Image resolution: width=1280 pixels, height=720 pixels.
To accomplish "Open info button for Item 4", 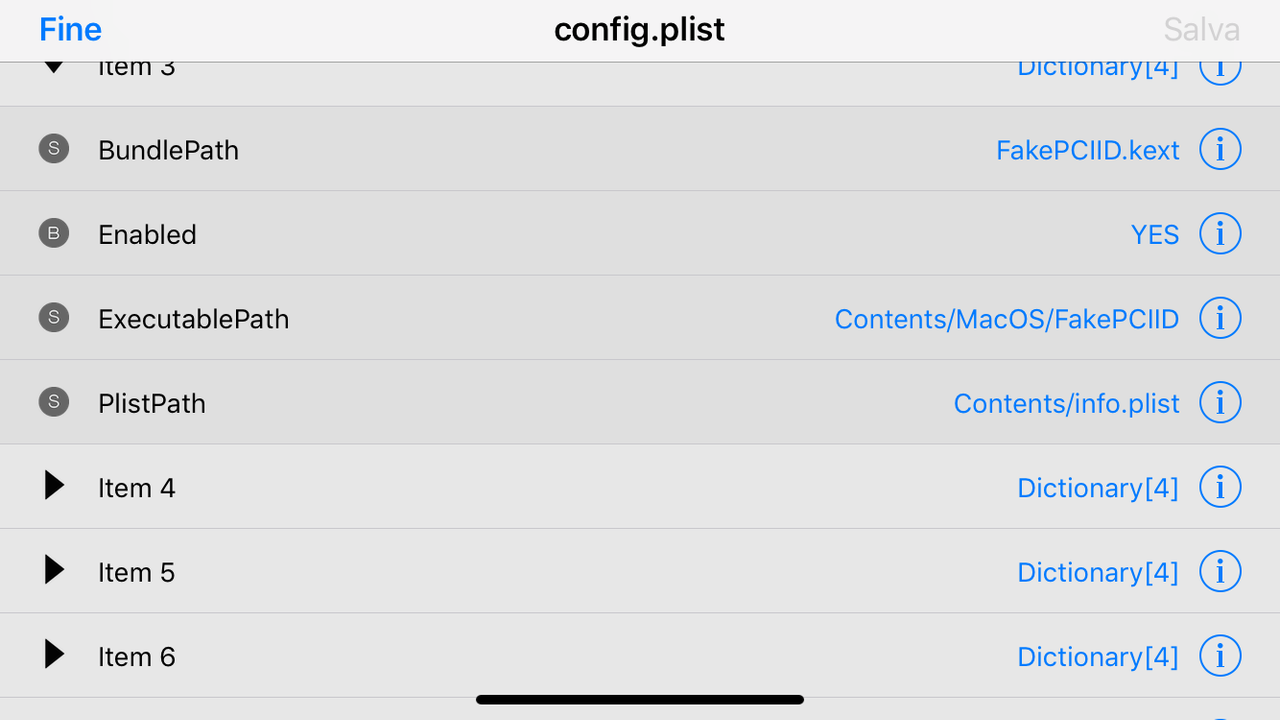I will tap(1219, 488).
